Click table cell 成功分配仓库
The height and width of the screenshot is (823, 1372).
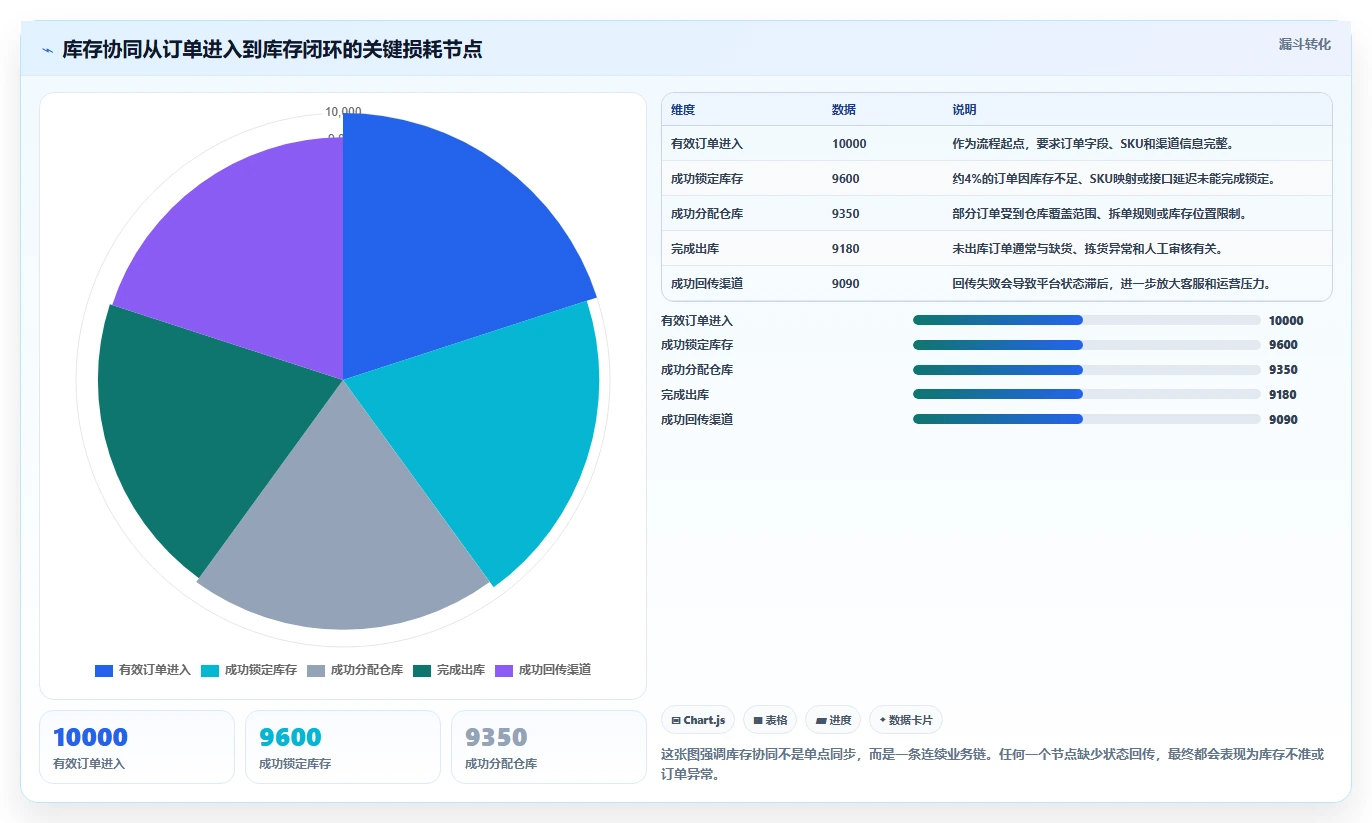tap(707, 214)
